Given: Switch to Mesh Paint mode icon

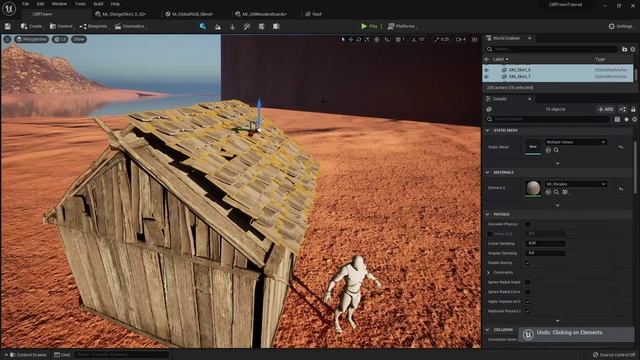Looking at the screenshot, I should tap(247, 27).
